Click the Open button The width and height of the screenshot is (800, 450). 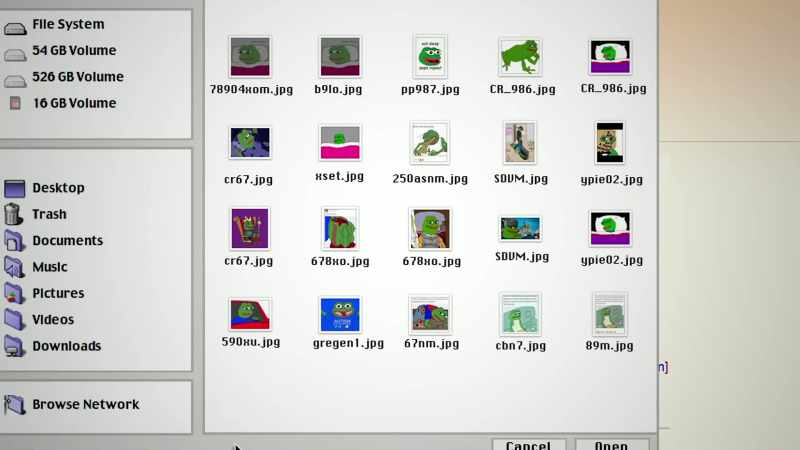pyautogui.click(x=612, y=444)
